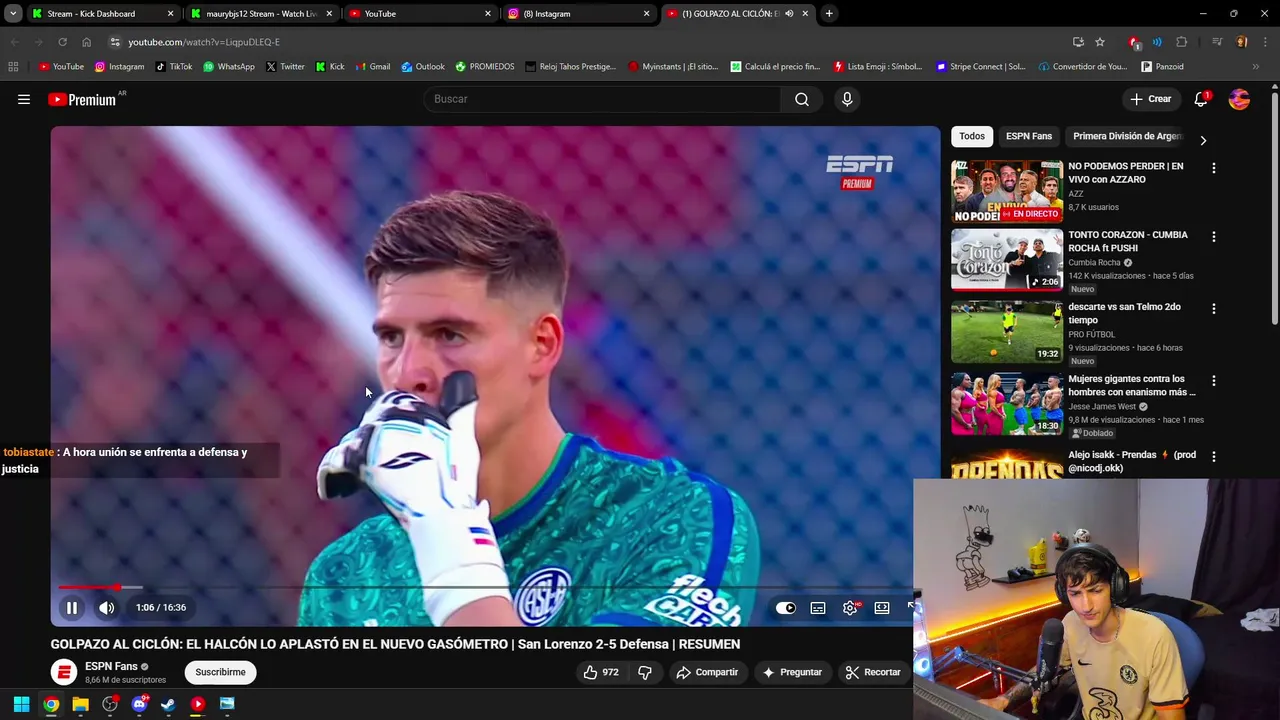Open the Compartir share button
The height and width of the screenshot is (720, 1280).
[707, 672]
